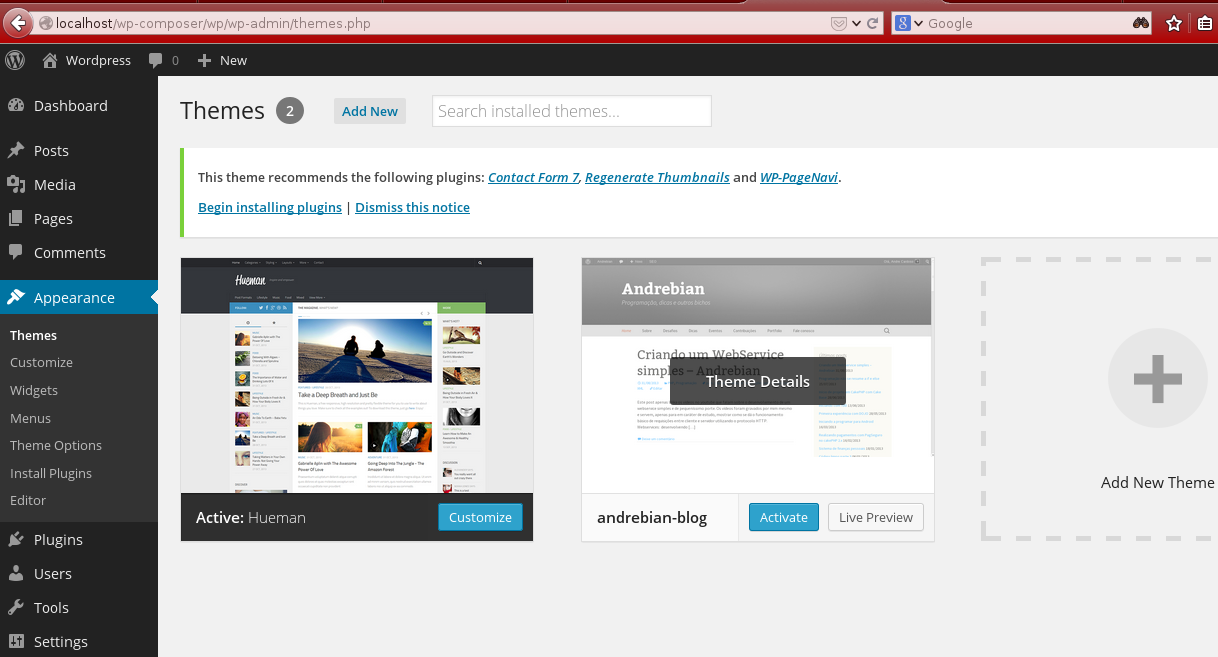Image resolution: width=1218 pixels, height=657 pixels.
Task: Click the Comments bubble icon in sidebar
Action: [x=16, y=253]
